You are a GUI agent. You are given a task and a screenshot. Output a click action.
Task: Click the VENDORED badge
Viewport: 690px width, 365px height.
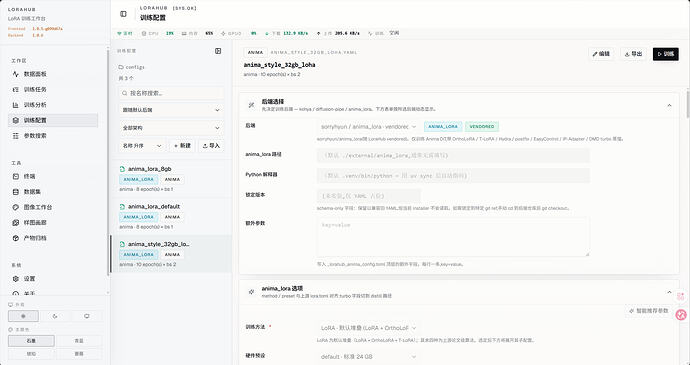click(x=482, y=127)
